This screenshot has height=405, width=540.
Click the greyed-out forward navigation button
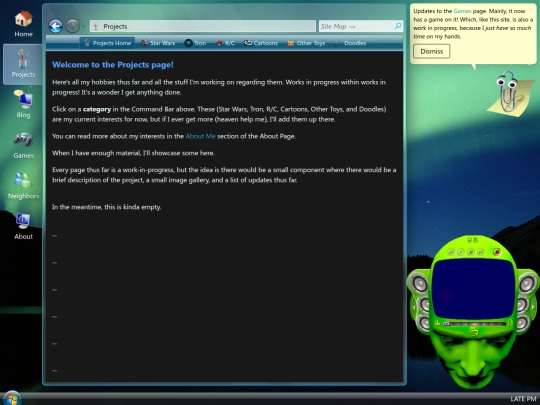72,26
